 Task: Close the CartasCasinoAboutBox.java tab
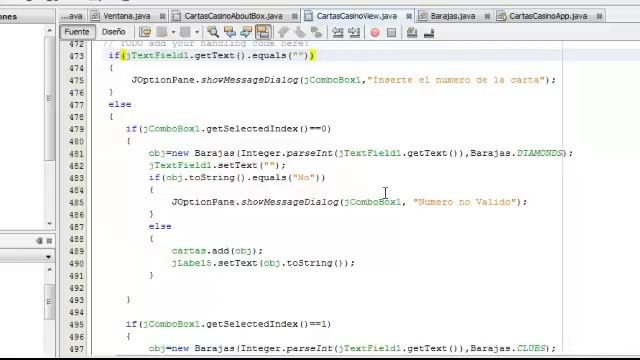(x=294, y=16)
